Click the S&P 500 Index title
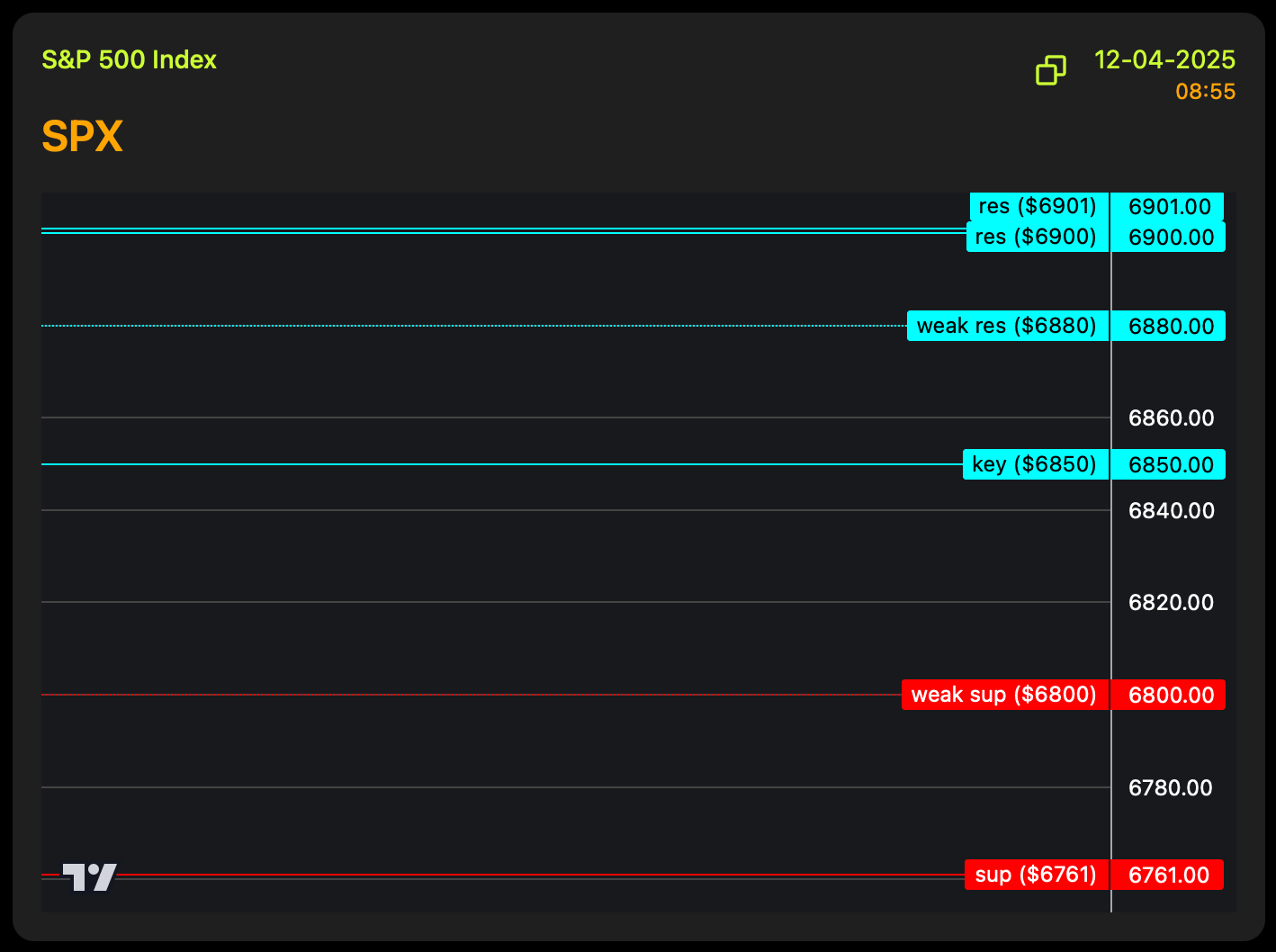 coord(130,60)
